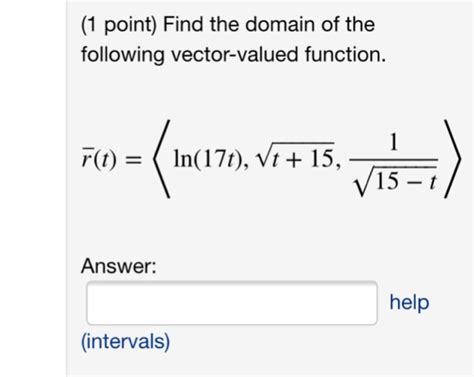Click the right angle bracket of the vector
Screen dimensions: 474x377
(452, 159)
